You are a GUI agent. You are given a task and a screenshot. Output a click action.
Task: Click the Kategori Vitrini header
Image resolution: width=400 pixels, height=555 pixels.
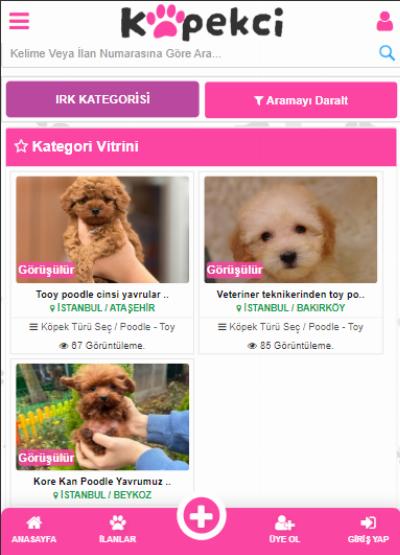click(201, 147)
